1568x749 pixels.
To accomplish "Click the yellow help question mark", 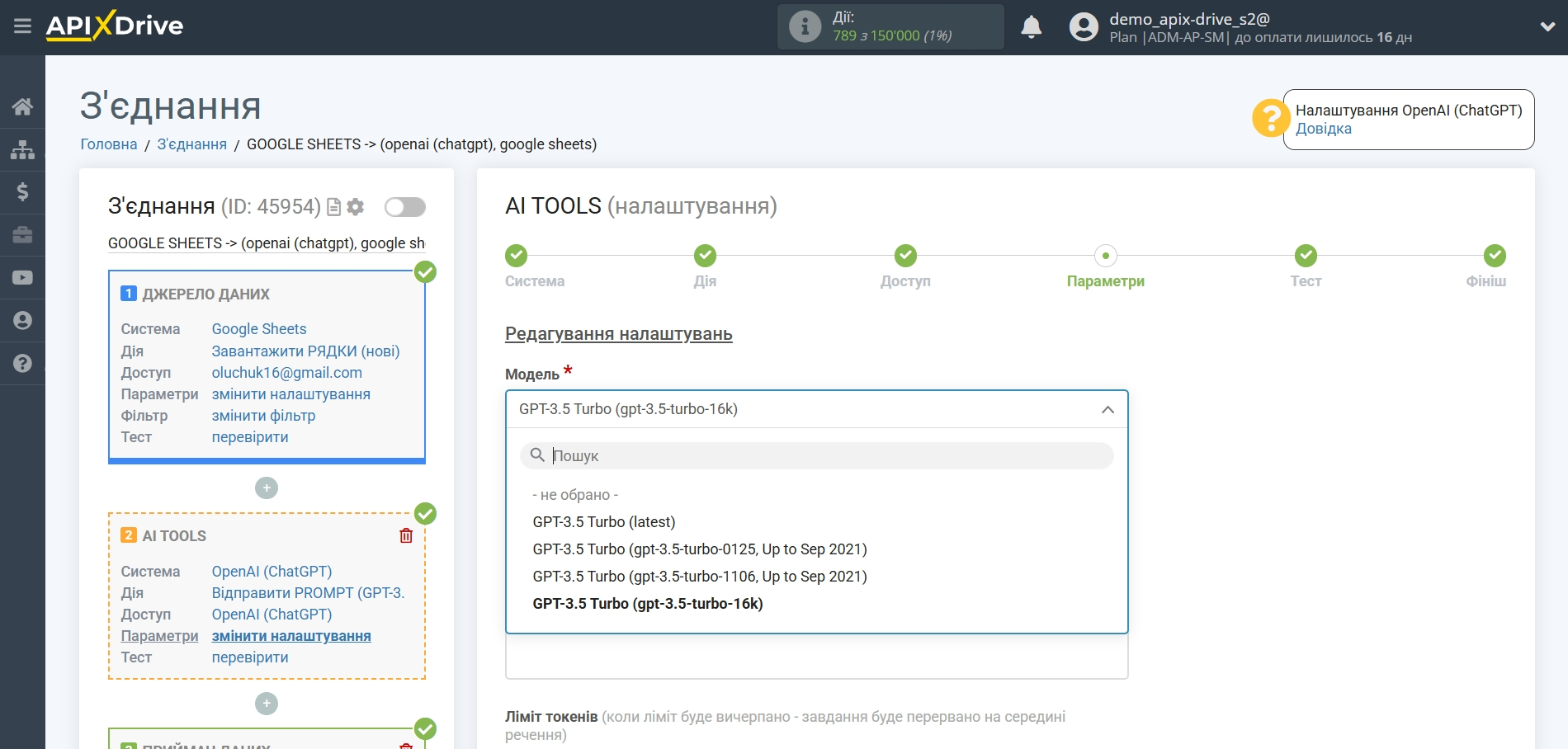I will pos(1270,119).
